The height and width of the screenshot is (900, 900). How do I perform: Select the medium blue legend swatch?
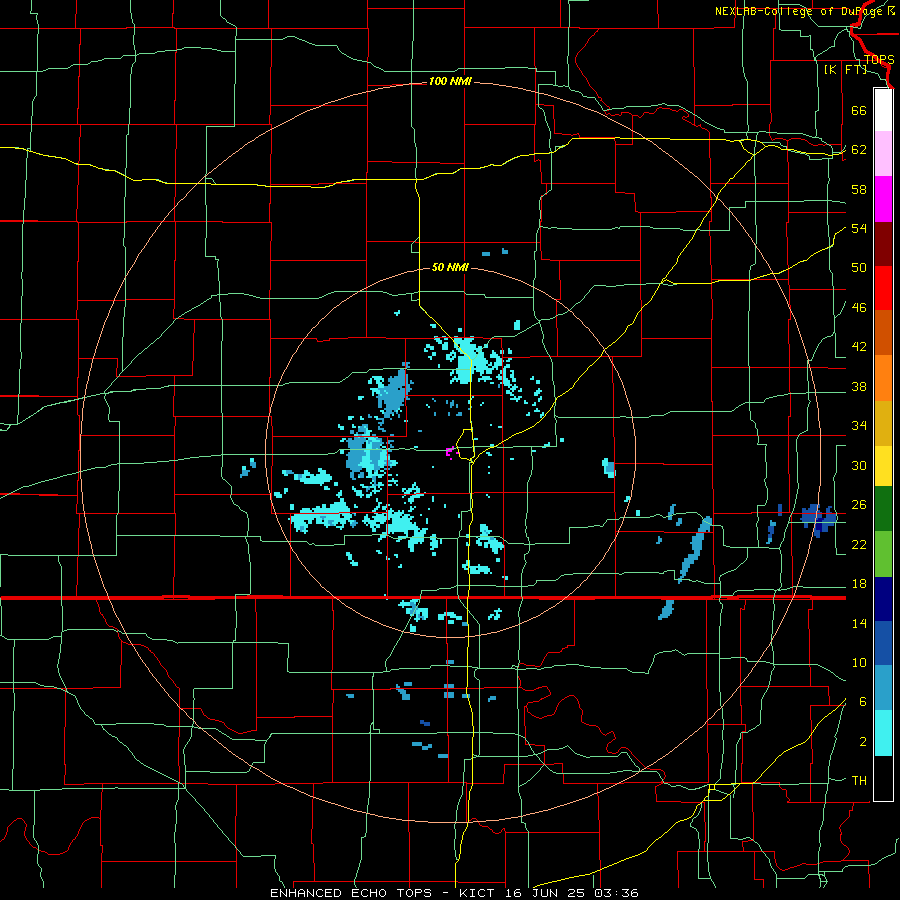pos(883,643)
